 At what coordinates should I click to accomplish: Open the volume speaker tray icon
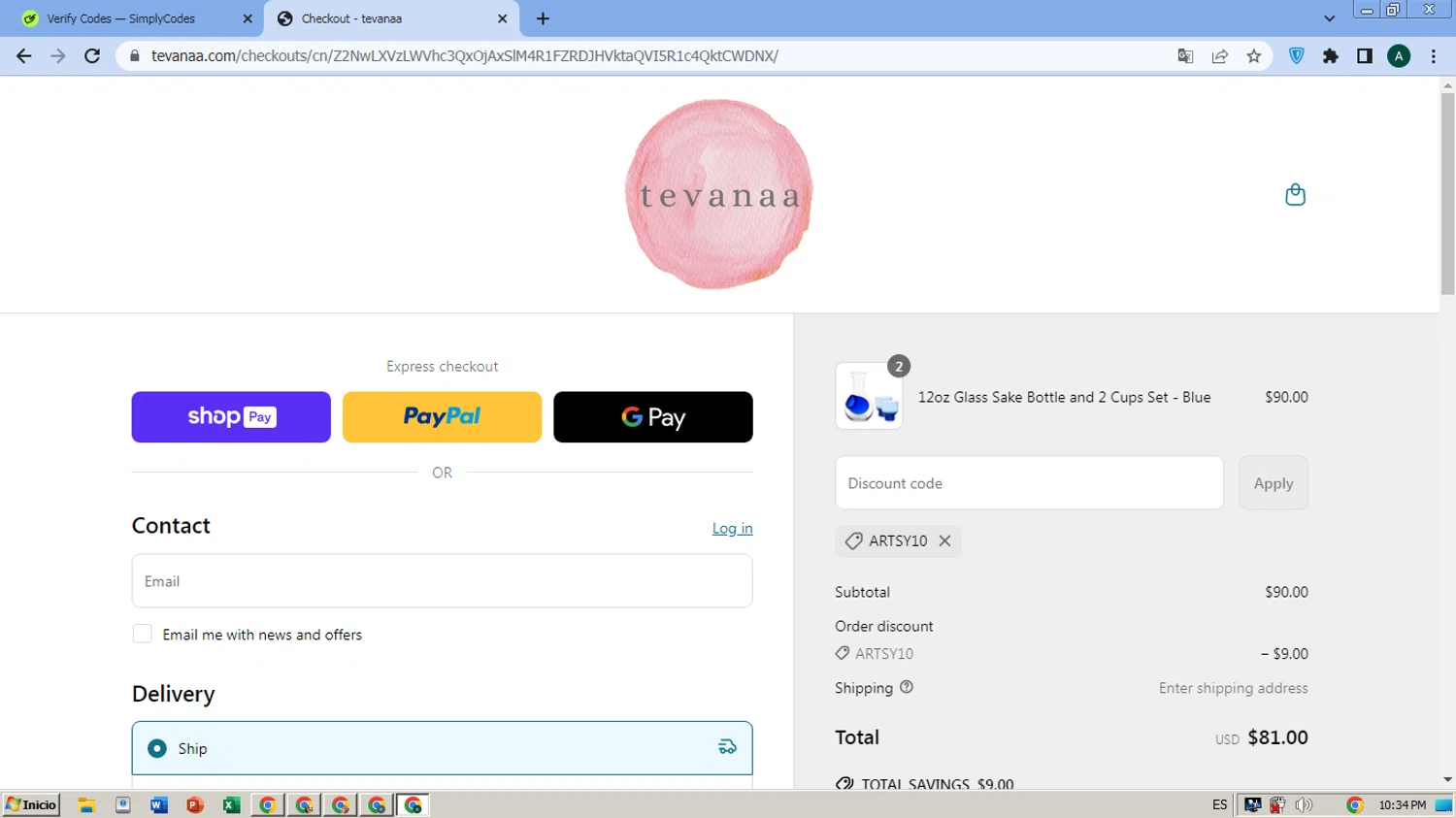[x=1304, y=805]
